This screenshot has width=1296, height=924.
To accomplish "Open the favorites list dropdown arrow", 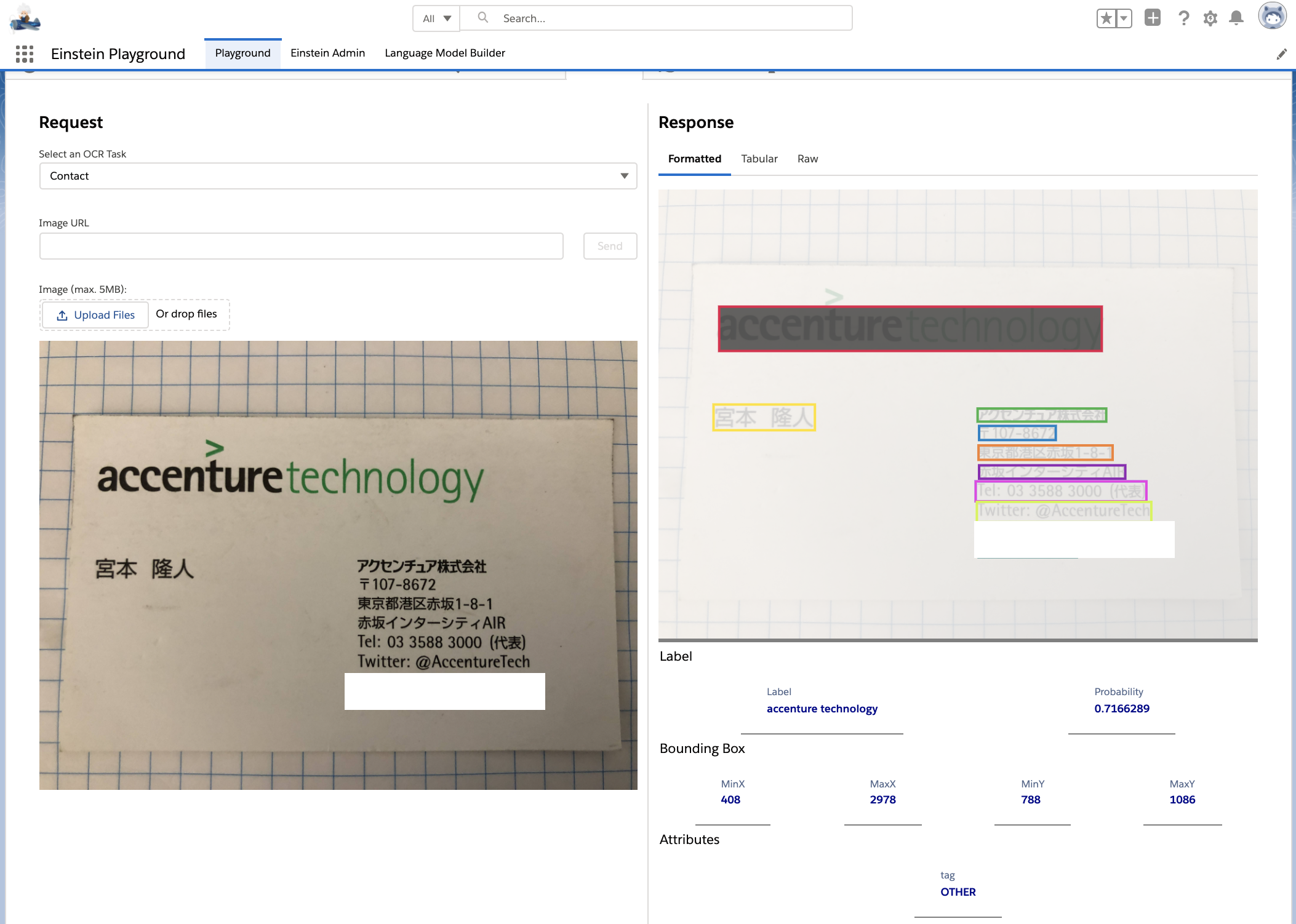I will pyautogui.click(x=1124, y=18).
